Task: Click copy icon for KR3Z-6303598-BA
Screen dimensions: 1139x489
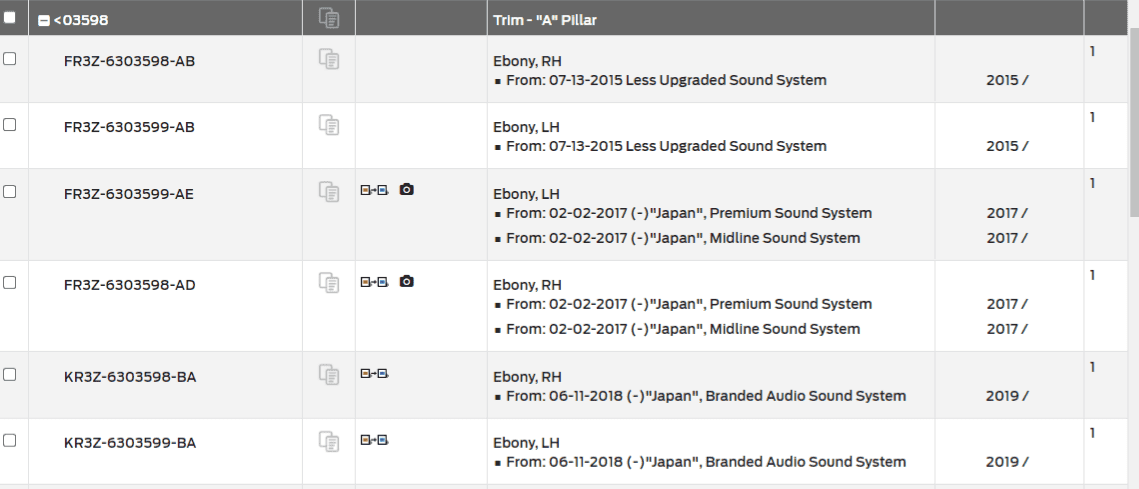Action: pyautogui.click(x=329, y=375)
